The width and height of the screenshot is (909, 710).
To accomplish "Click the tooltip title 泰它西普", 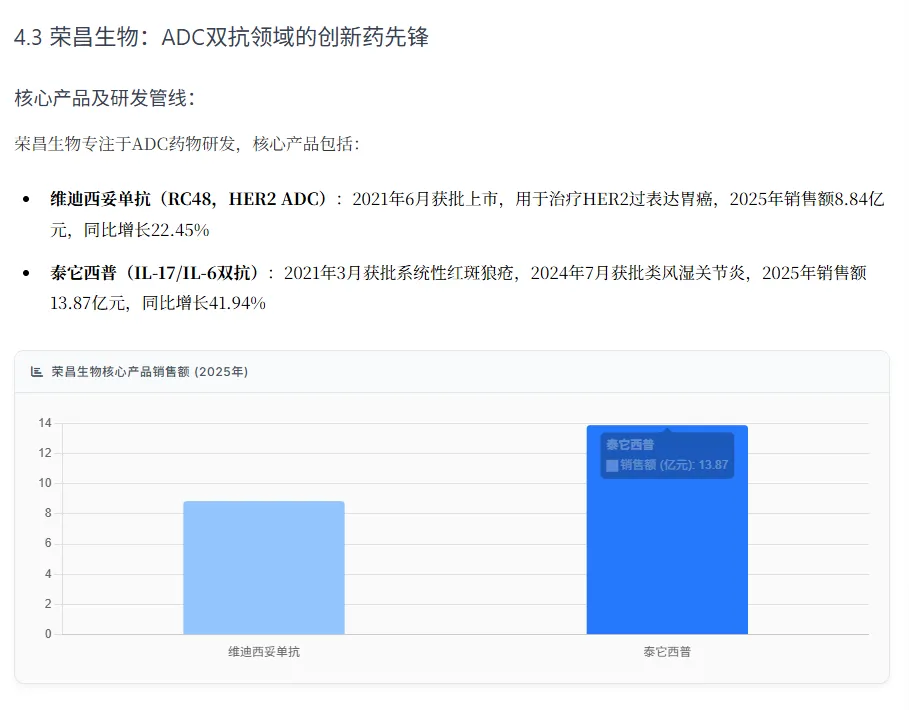I will pos(630,445).
